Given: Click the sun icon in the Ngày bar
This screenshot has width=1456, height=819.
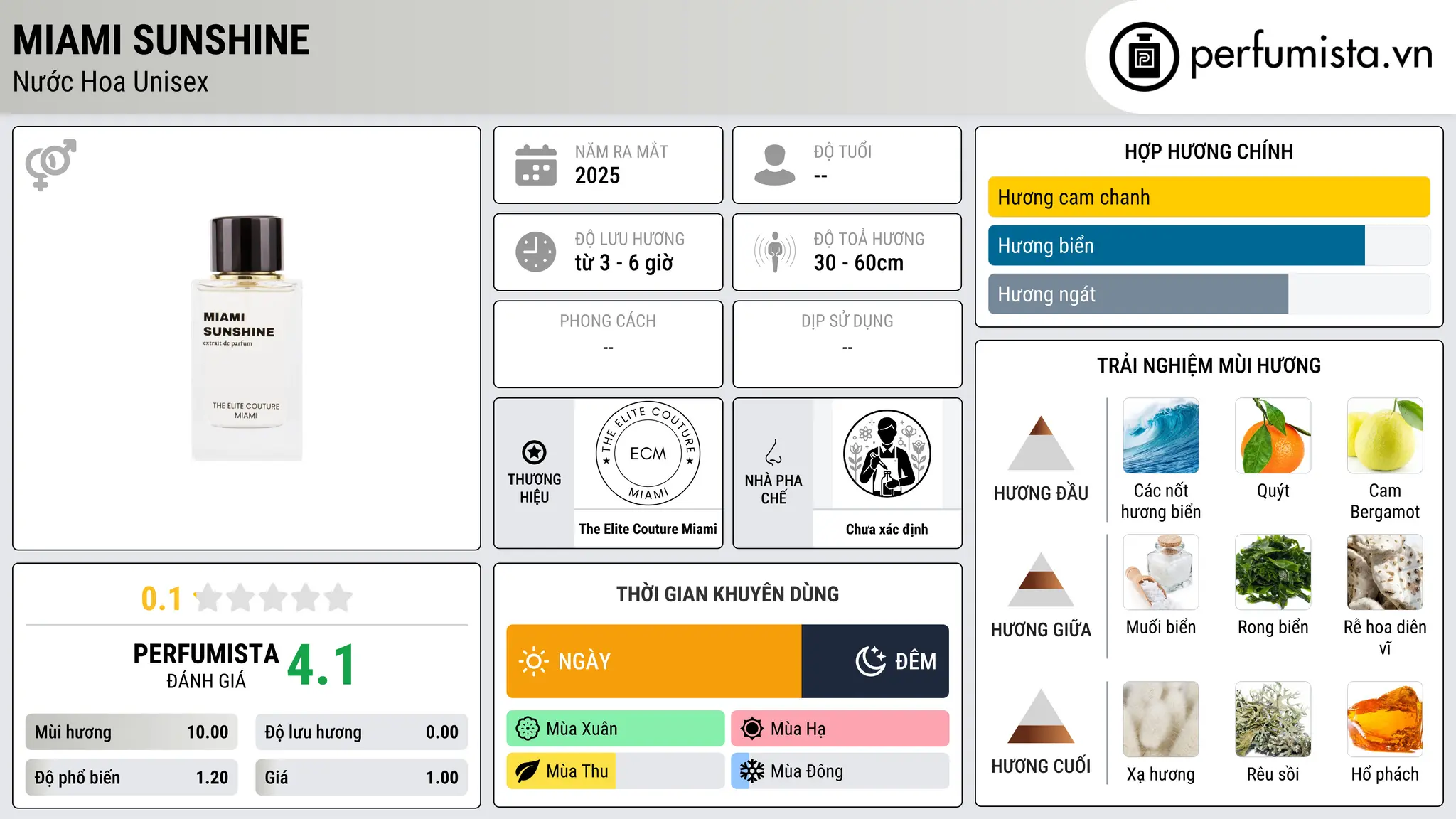Looking at the screenshot, I should click(x=533, y=661).
